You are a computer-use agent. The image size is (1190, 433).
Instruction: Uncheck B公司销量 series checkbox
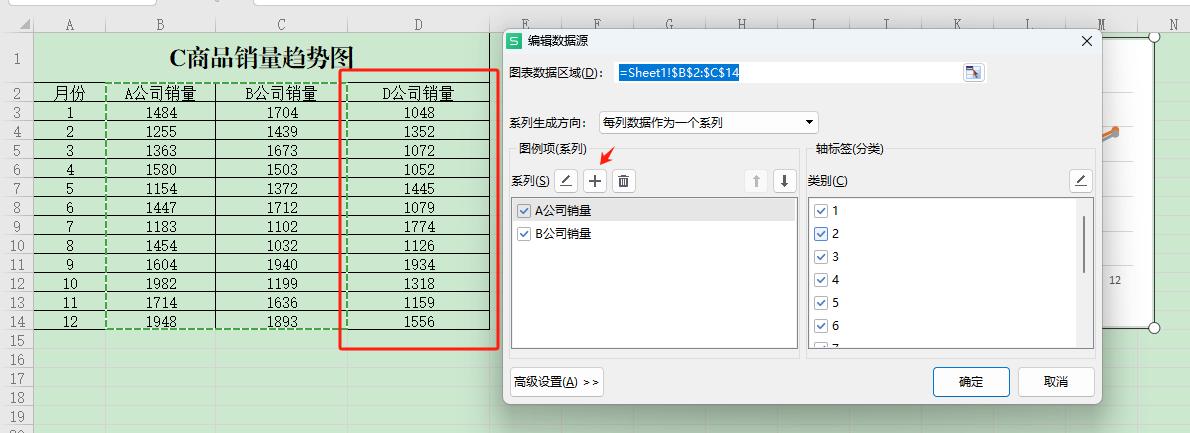pos(524,234)
